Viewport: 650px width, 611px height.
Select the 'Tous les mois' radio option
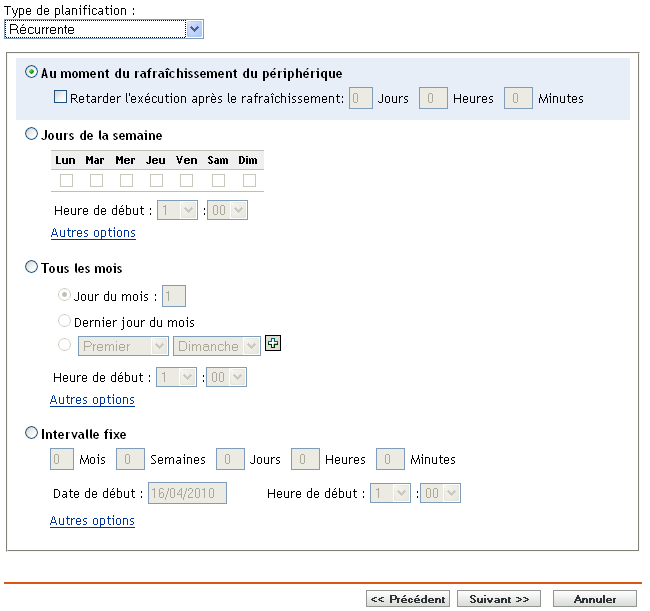coord(32,267)
